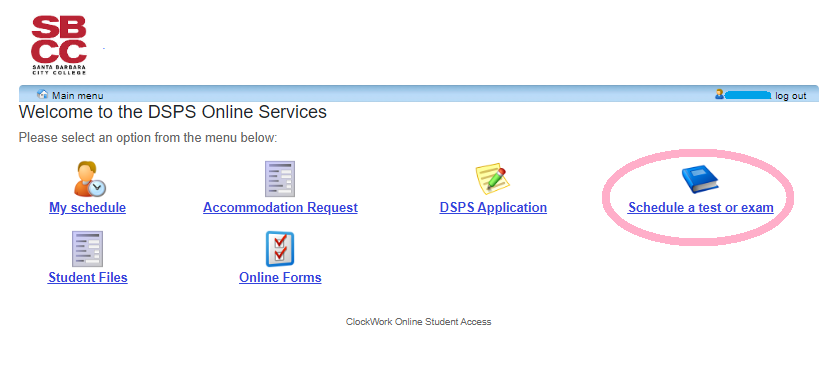Click the My schedule person-clock icon
828x366 pixels.
pos(89,179)
